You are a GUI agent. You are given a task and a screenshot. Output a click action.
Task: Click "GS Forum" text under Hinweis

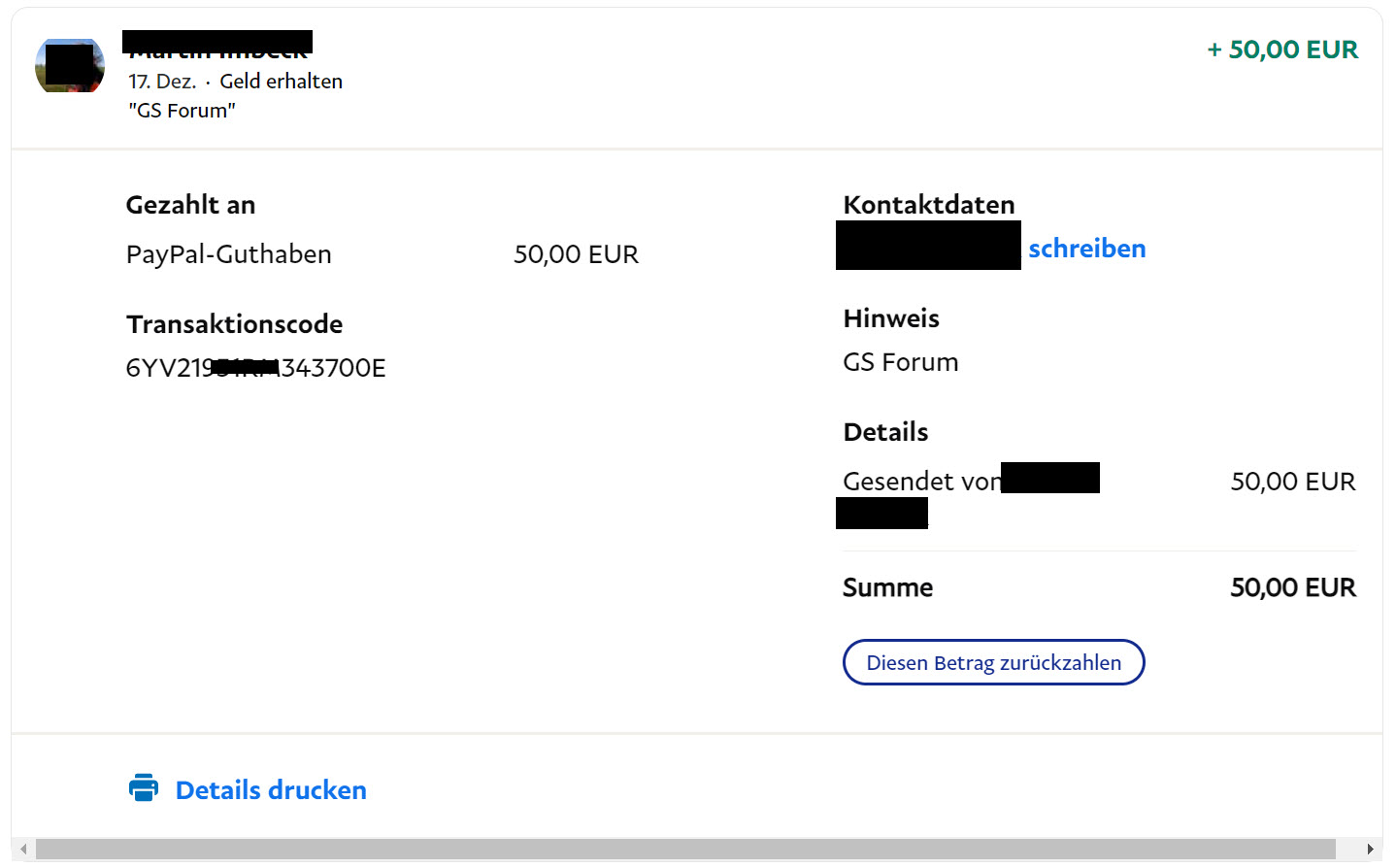[900, 362]
